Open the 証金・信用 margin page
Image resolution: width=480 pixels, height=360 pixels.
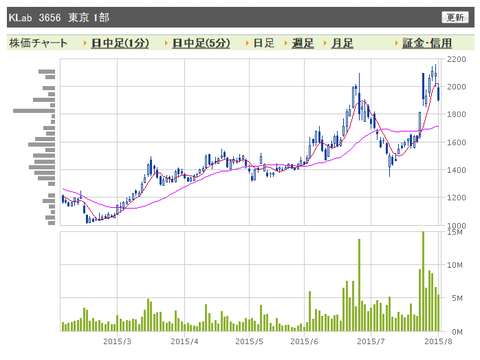(x=427, y=43)
